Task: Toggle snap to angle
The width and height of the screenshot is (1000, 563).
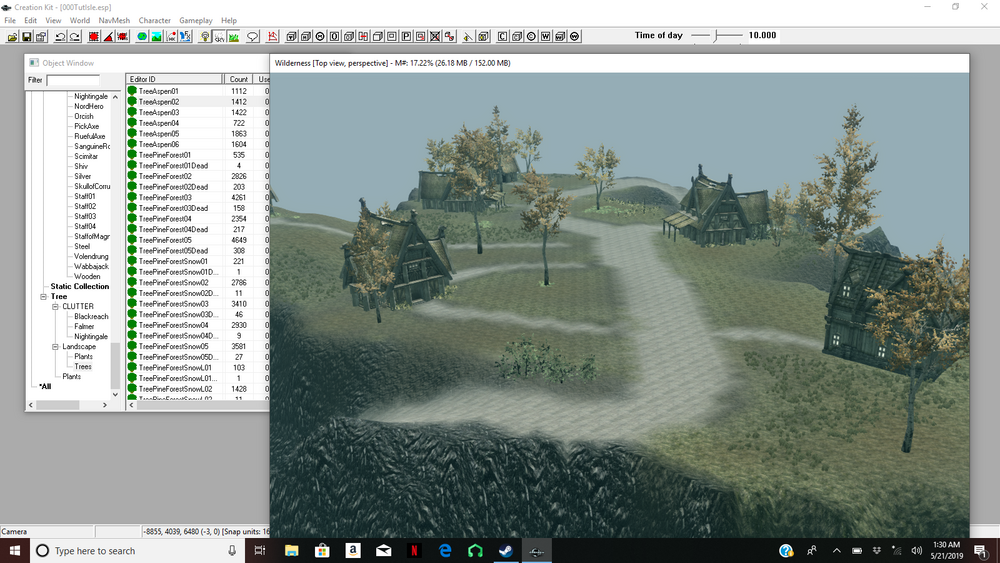Action: coord(108,36)
